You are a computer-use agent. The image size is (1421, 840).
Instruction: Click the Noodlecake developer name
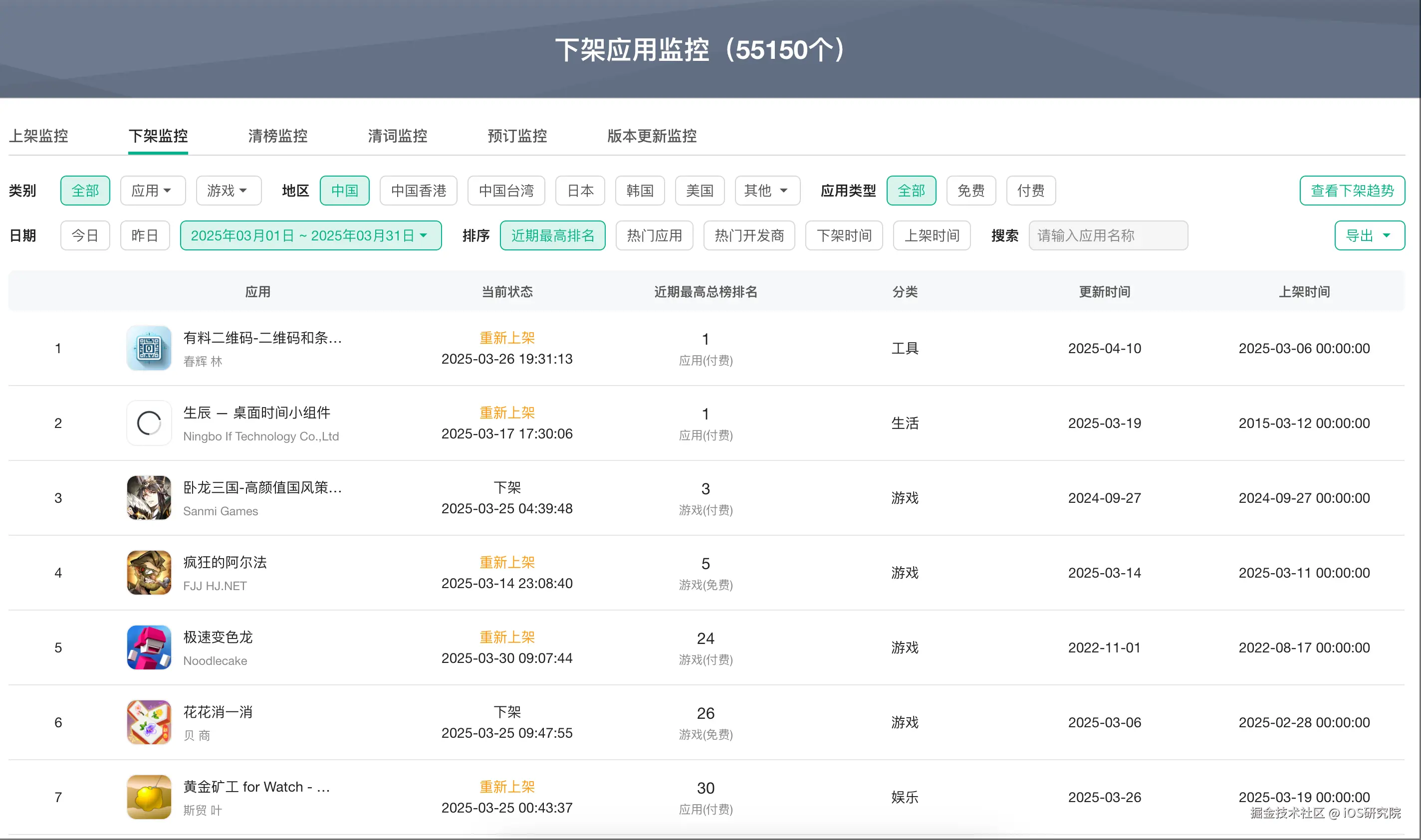(215, 660)
